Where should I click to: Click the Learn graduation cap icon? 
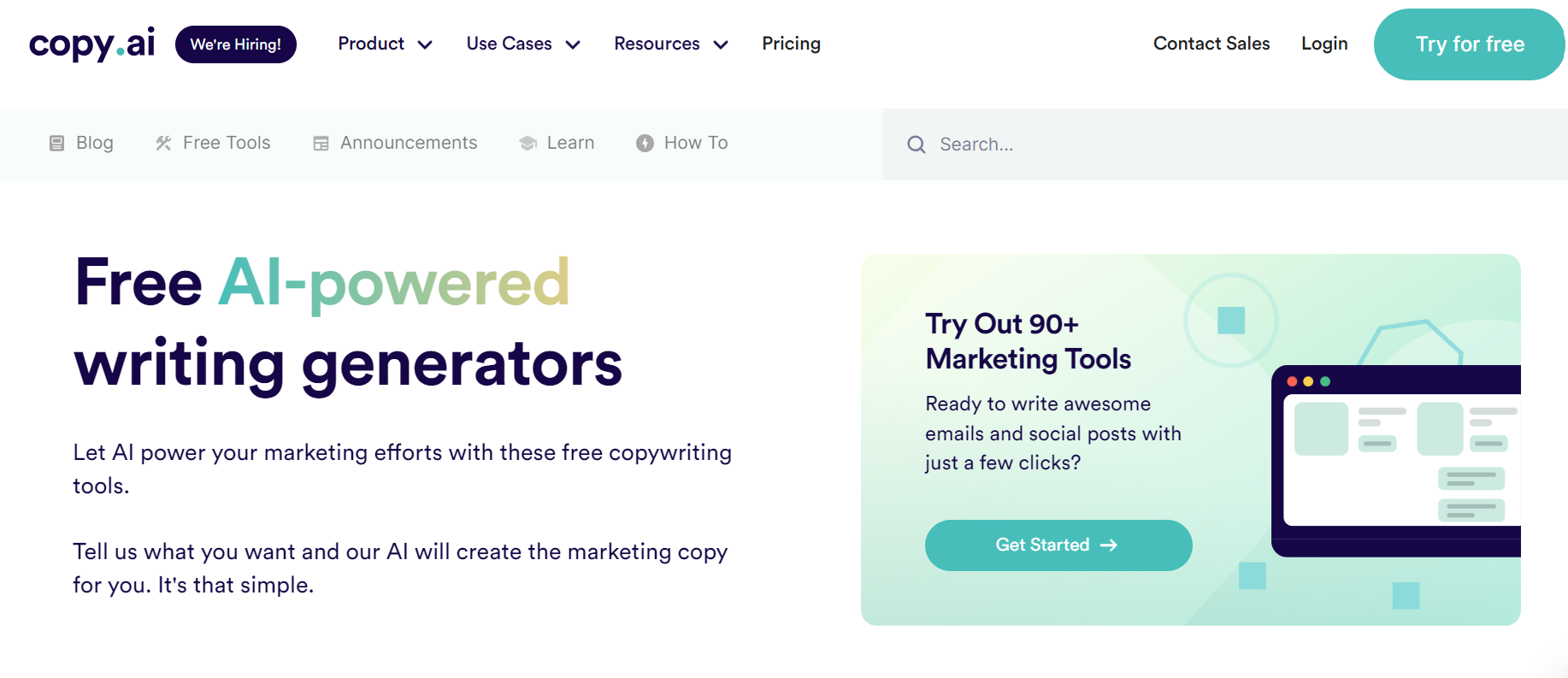click(528, 144)
